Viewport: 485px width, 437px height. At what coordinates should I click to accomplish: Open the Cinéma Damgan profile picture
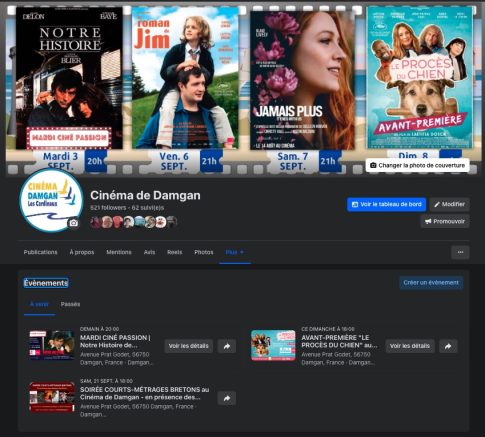coord(51,201)
